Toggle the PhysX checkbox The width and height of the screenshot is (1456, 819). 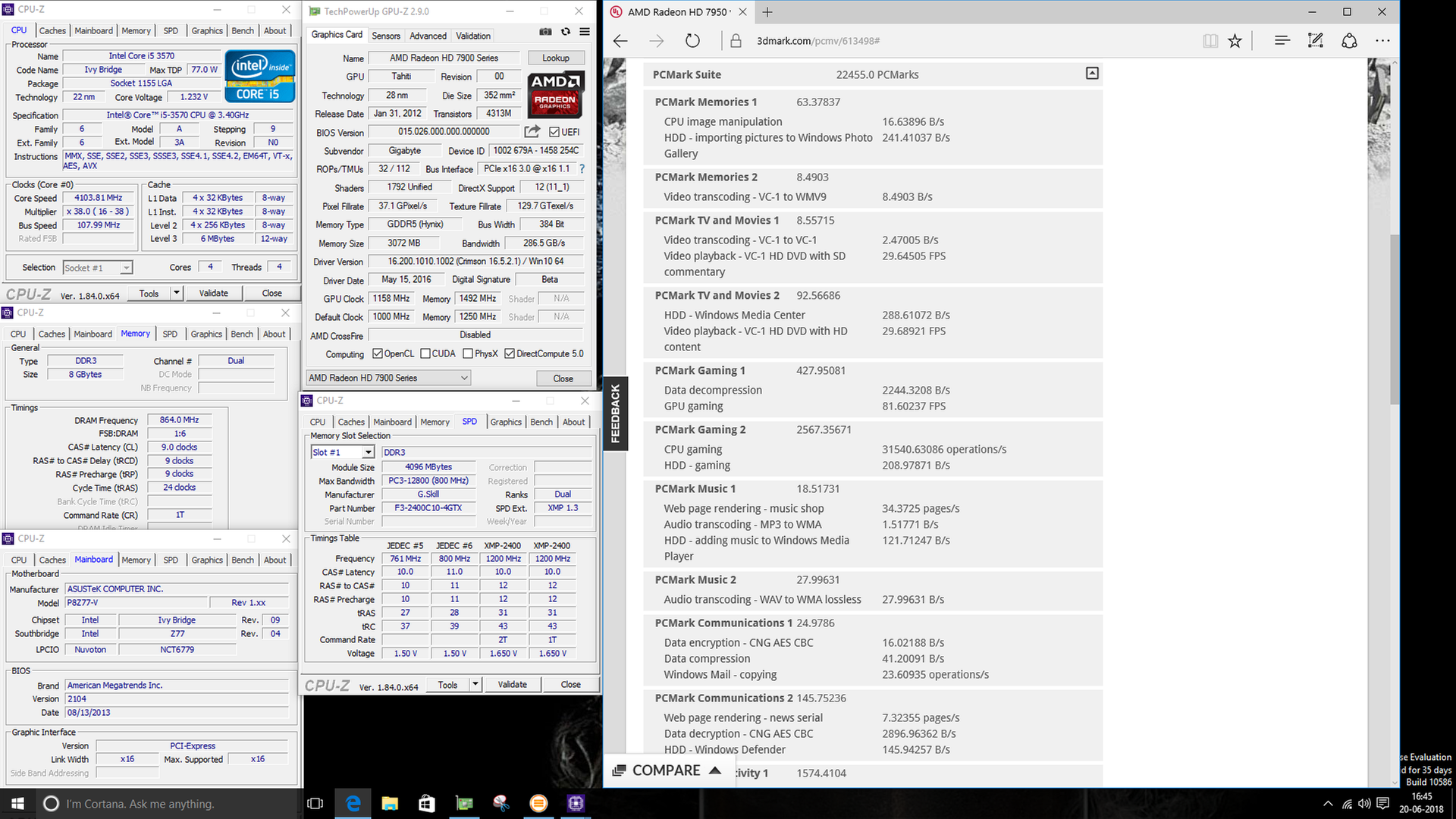[x=468, y=354]
